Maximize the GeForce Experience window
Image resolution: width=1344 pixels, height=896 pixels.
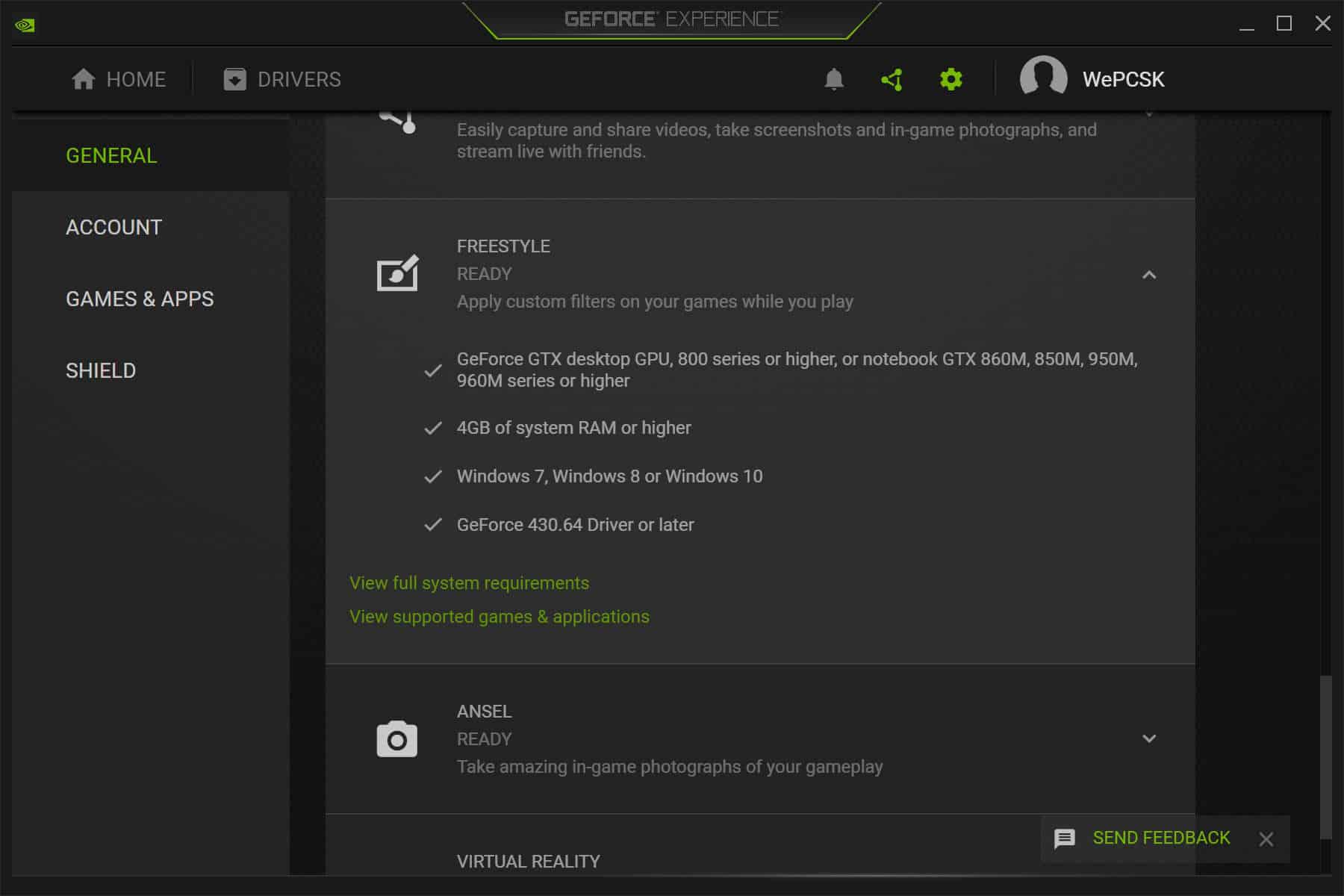[x=1284, y=24]
